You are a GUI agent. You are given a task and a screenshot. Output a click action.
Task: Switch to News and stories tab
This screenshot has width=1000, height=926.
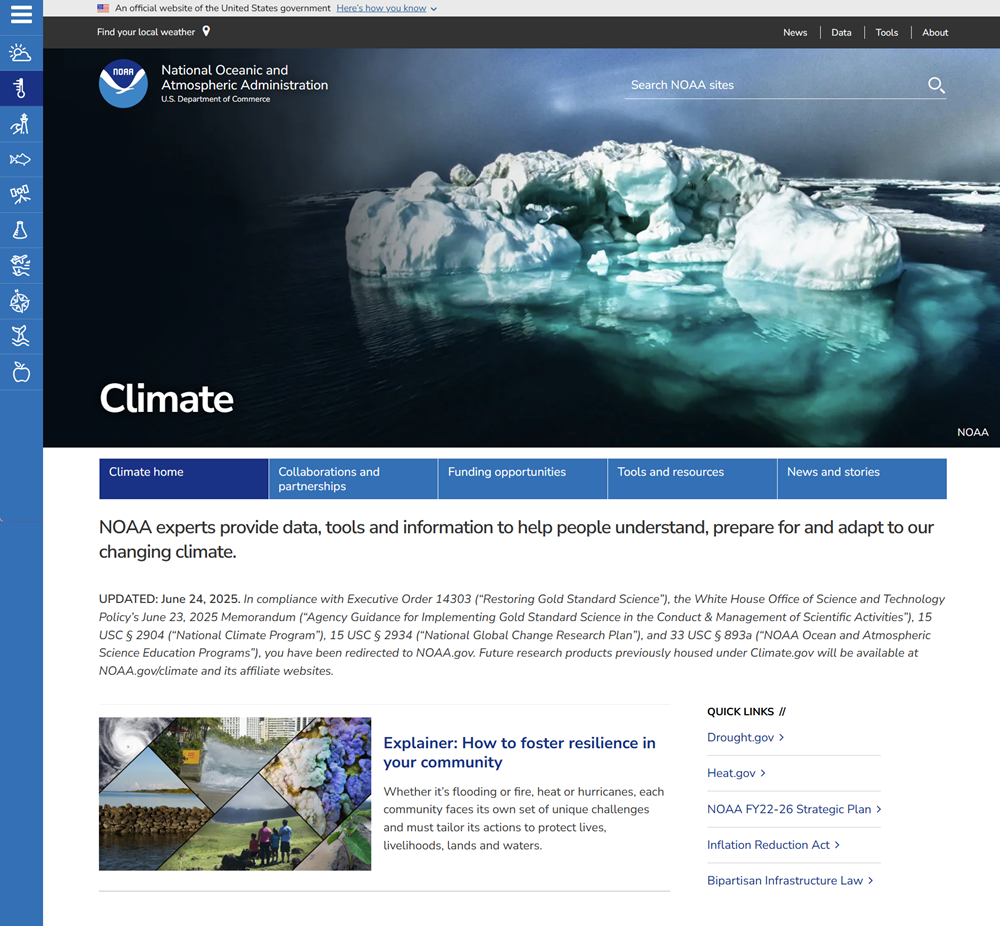pos(862,479)
